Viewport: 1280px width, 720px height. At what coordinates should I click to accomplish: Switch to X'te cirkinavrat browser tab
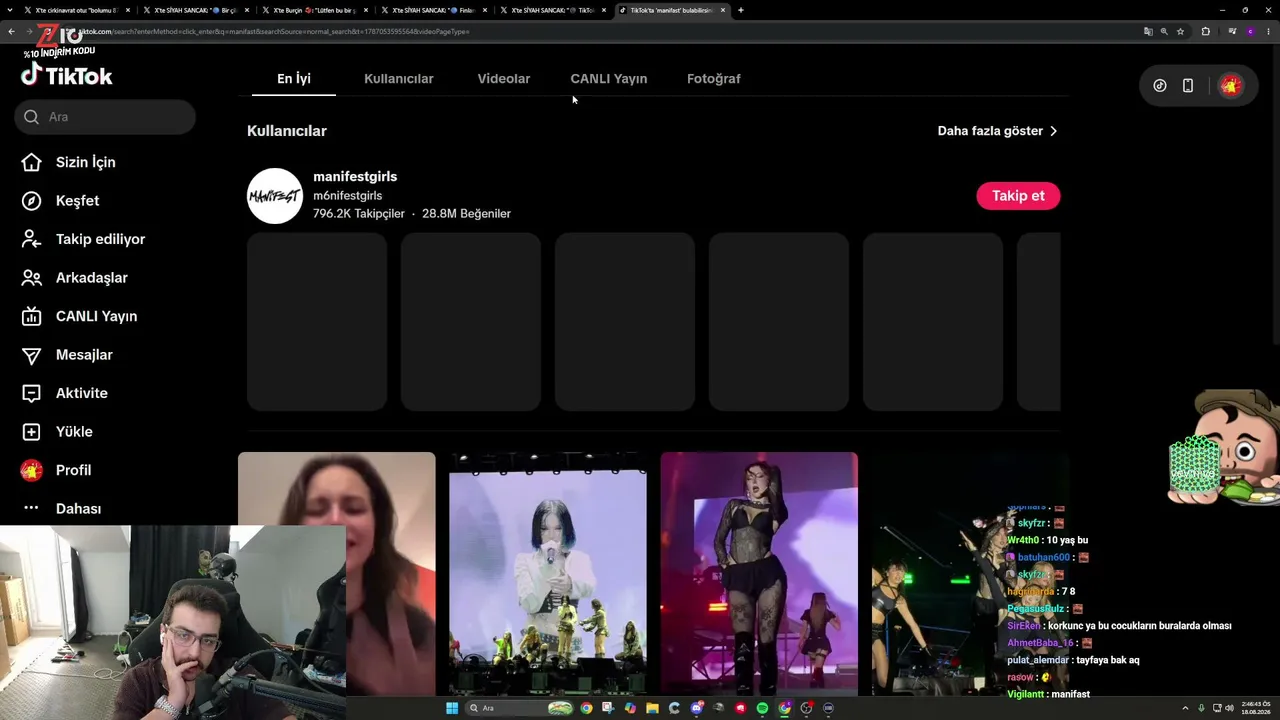pyautogui.click(x=77, y=10)
